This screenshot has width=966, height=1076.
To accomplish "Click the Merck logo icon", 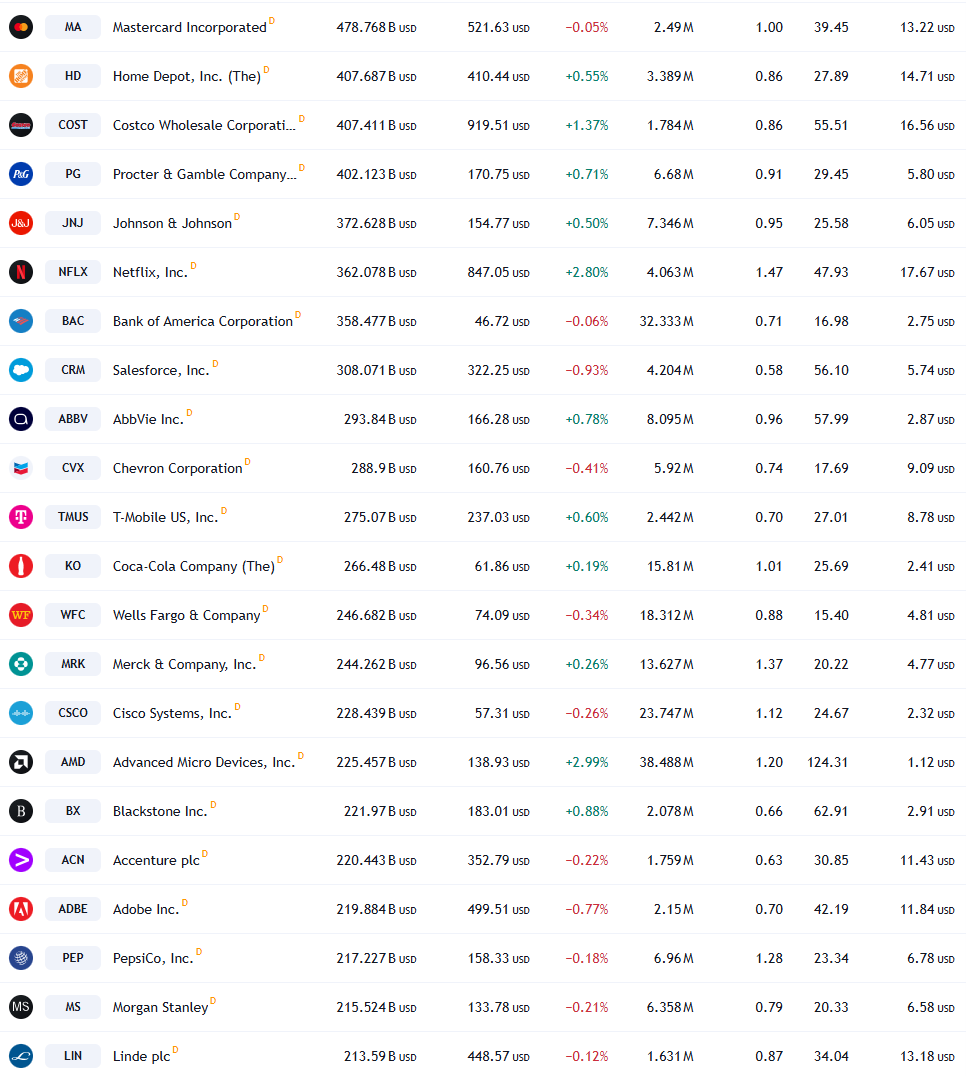I will point(21,664).
